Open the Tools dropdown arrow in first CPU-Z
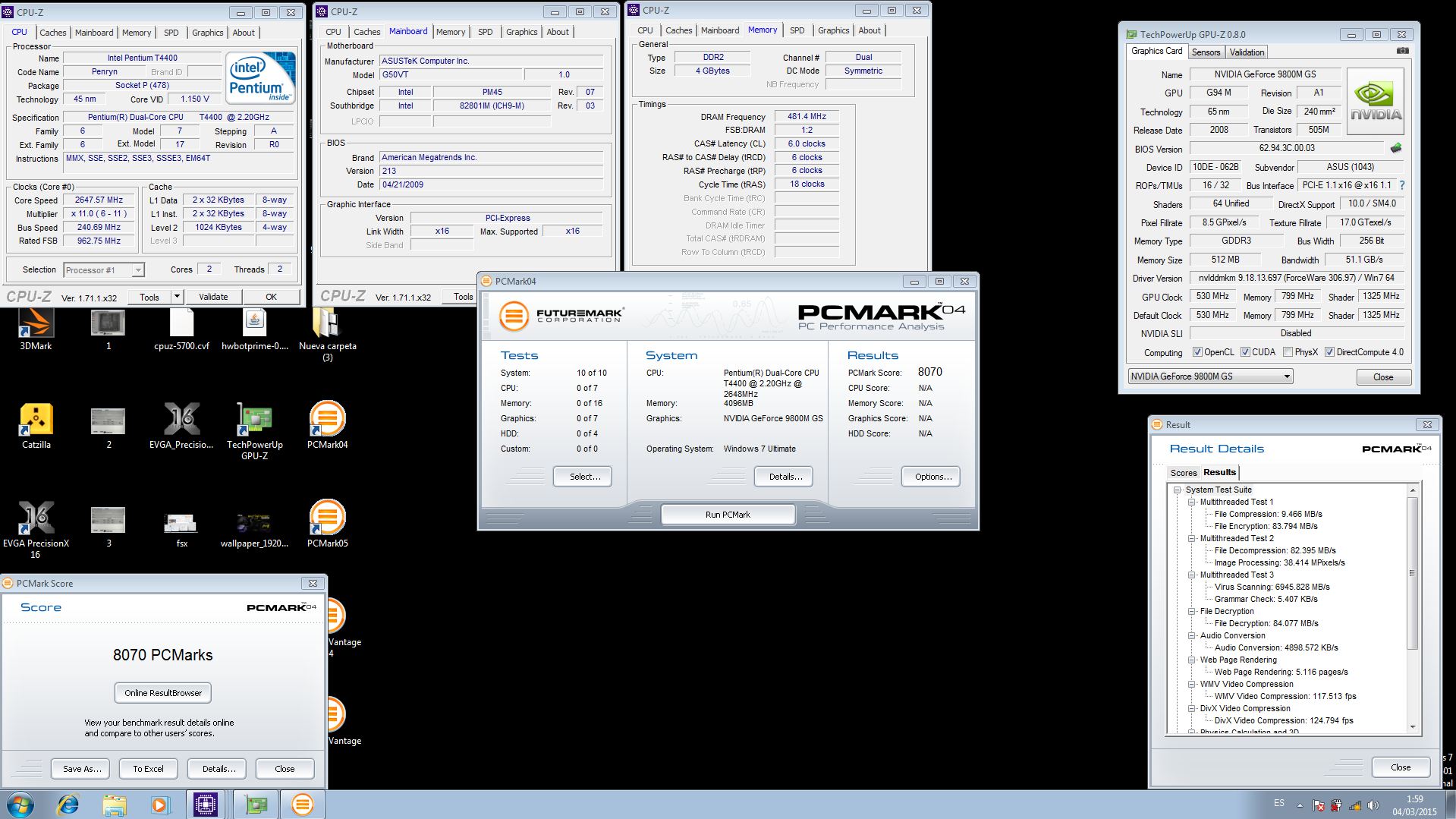This screenshot has width=1456, height=819. click(177, 297)
